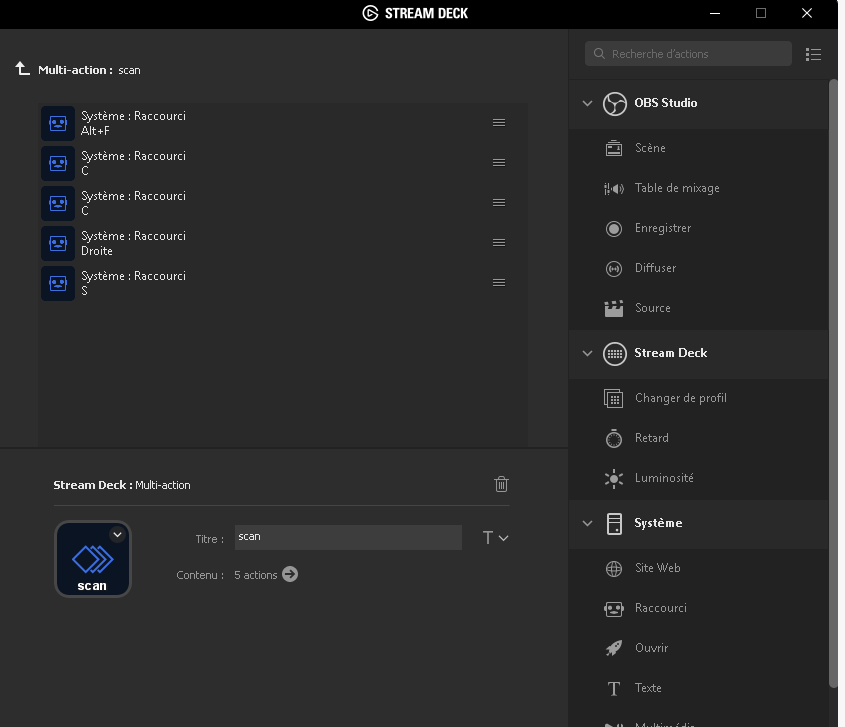The width and height of the screenshot is (845, 727).
Task: Select the Texte action icon
Action: coord(614,688)
